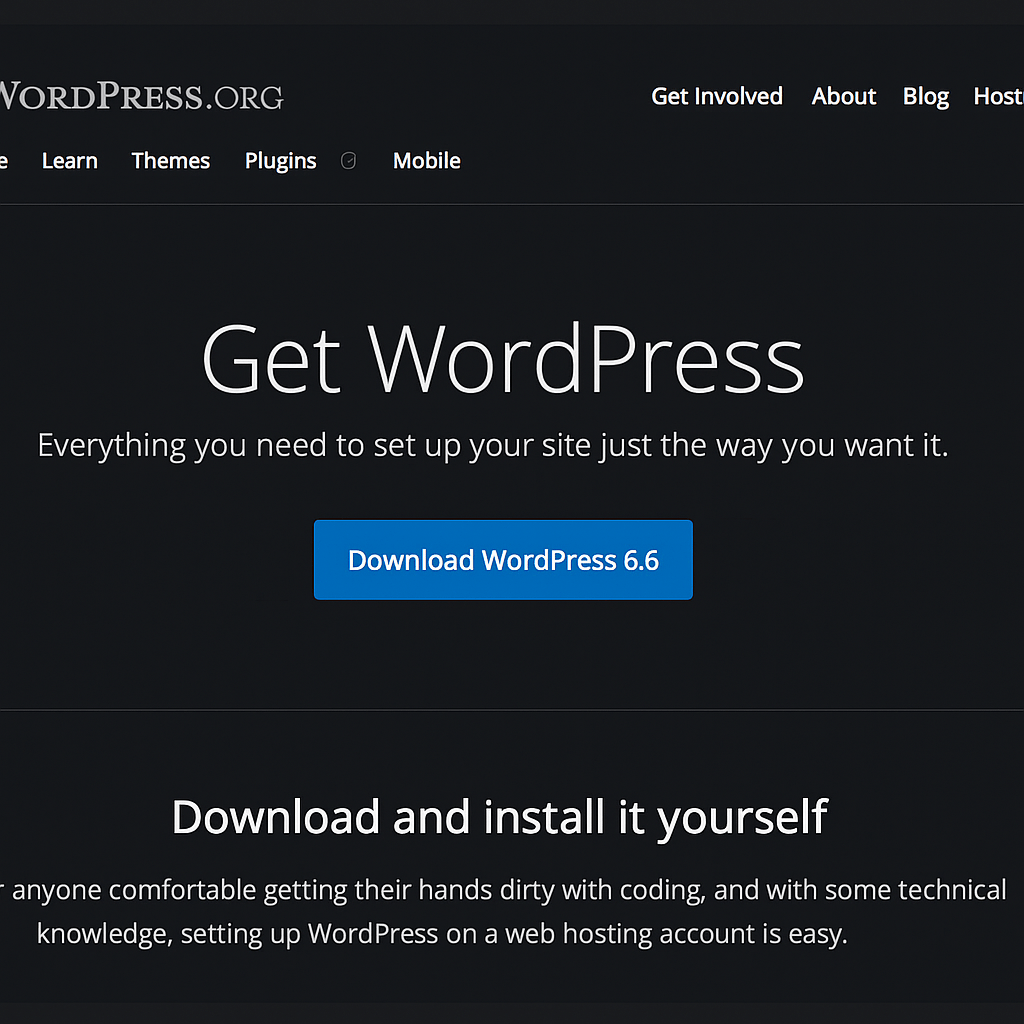
Task: Click the divider line under the navigation bar
Action: [512, 204]
